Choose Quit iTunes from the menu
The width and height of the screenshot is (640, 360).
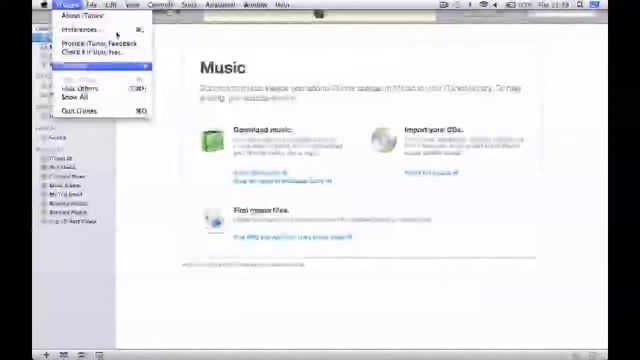(x=102, y=111)
